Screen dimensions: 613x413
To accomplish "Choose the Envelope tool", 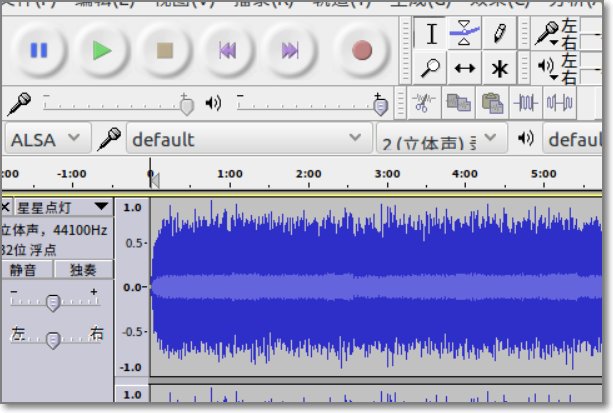I will point(464,33).
